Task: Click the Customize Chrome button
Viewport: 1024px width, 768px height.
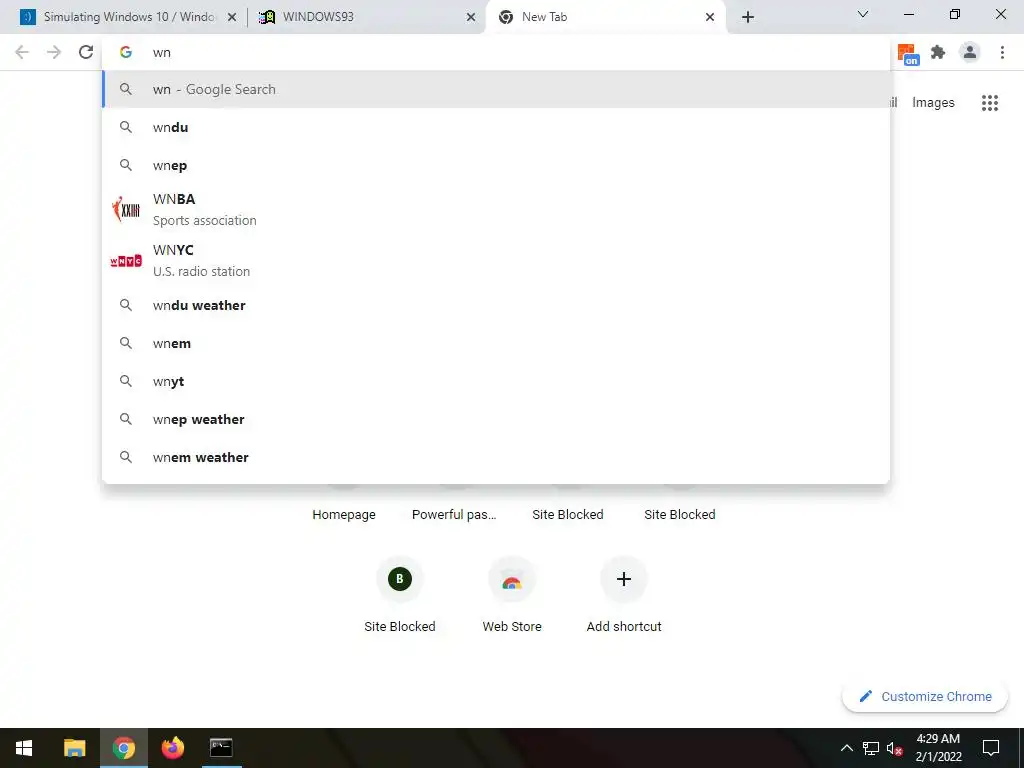Action: (x=925, y=696)
